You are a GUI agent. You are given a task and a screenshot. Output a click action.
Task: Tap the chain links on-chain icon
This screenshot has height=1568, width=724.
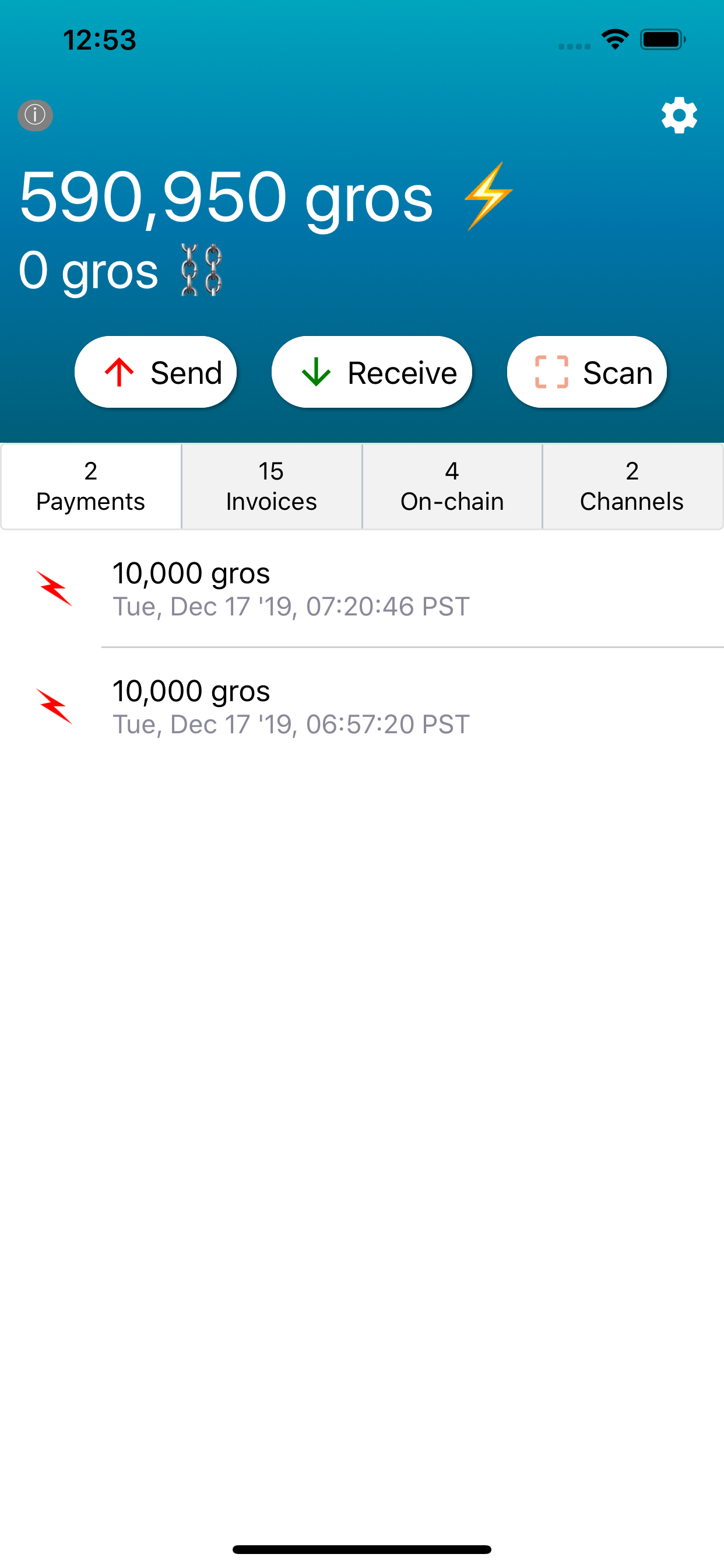[x=201, y=270]
